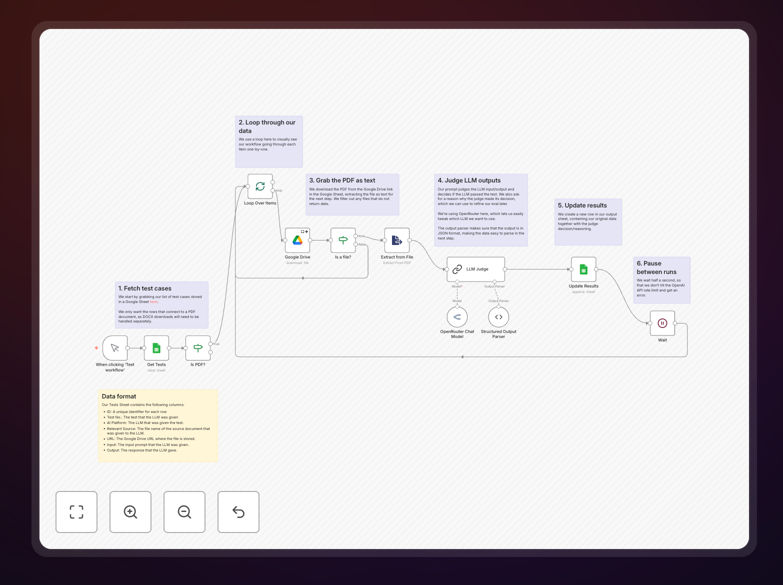Zoom out of the workflow canvas
This screenshot has height=585, width=783.
184,512
